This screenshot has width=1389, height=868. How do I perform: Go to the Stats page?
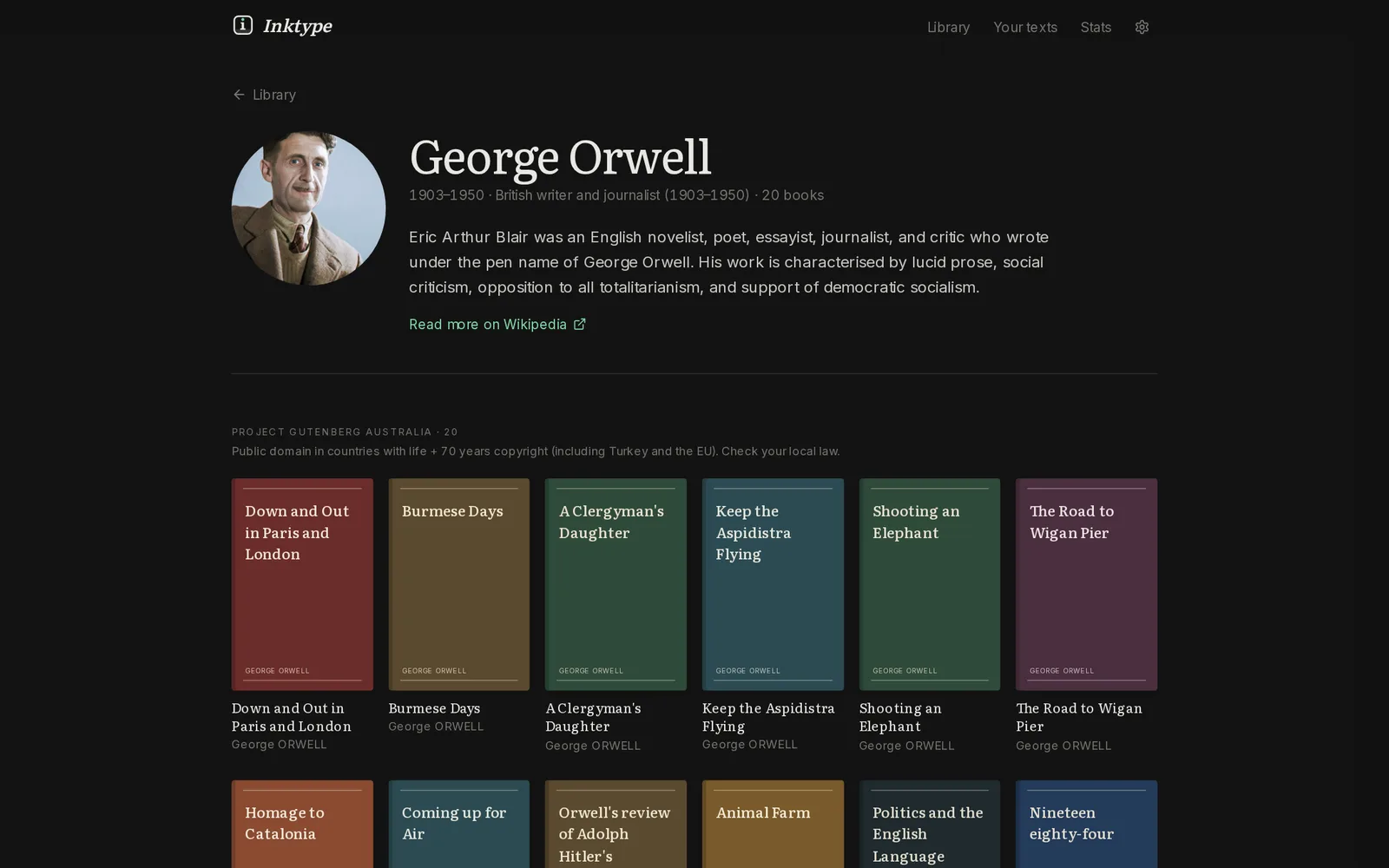(1096, 27)
